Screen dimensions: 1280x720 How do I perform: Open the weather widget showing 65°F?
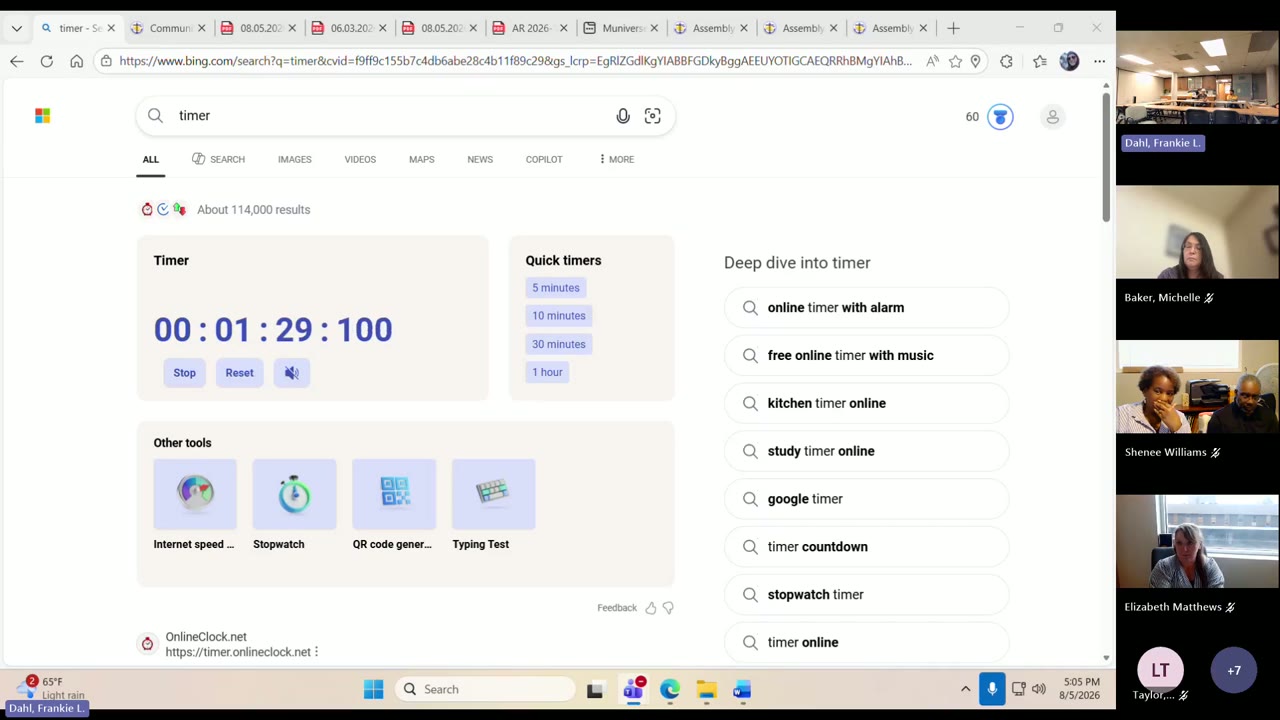(52, 688)
